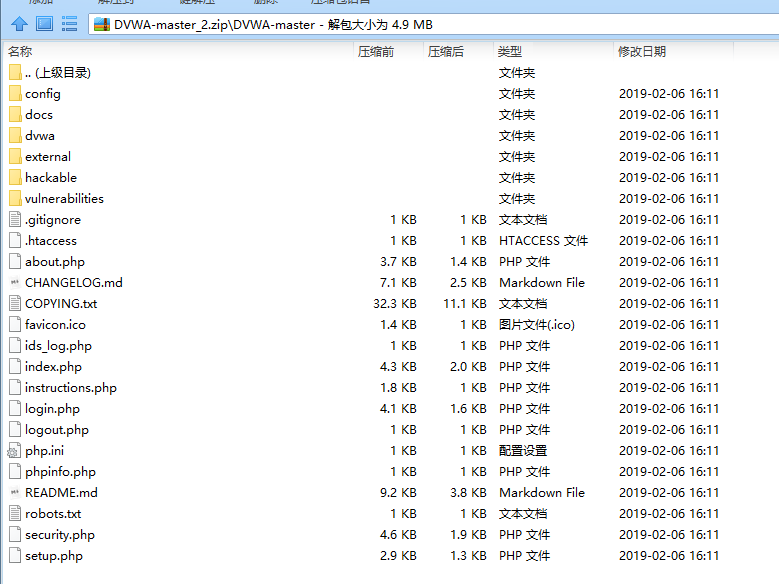This screenshot has height=584, width=779.
Task: Click the favicon.ico file icon
Action: [x=15, y=325]
